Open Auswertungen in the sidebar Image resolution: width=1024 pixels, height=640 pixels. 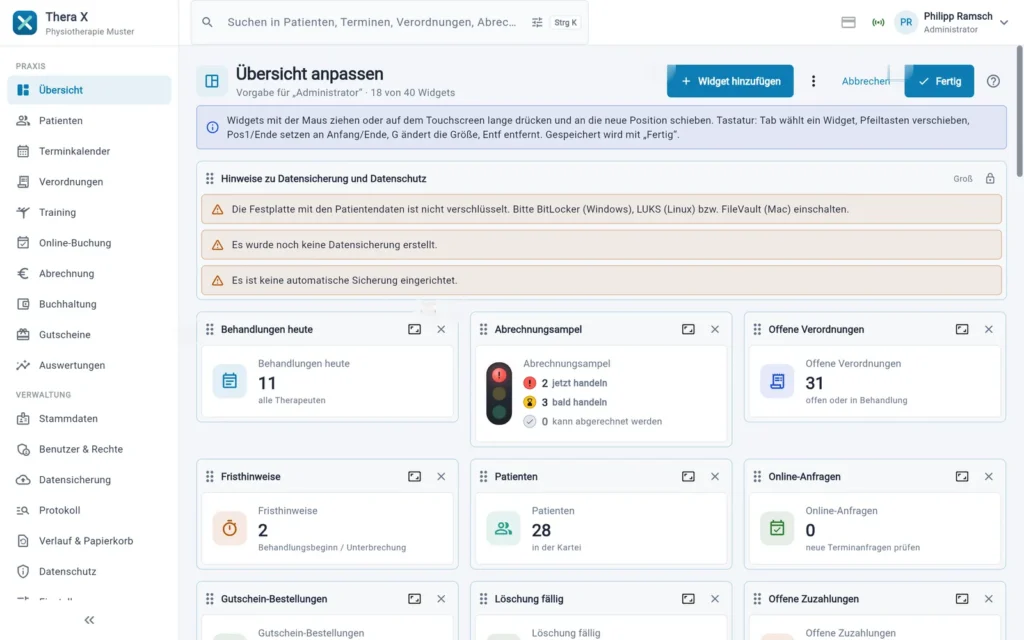[x=89, y=366]
